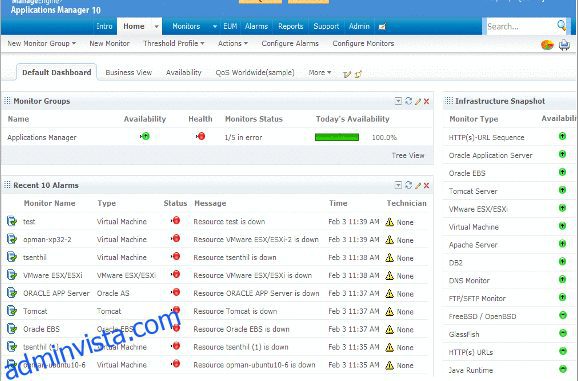Click red status icon for ORACLE APP Server
The width and height of the screenshot is (578, 381).
click(x=175, y=292)
